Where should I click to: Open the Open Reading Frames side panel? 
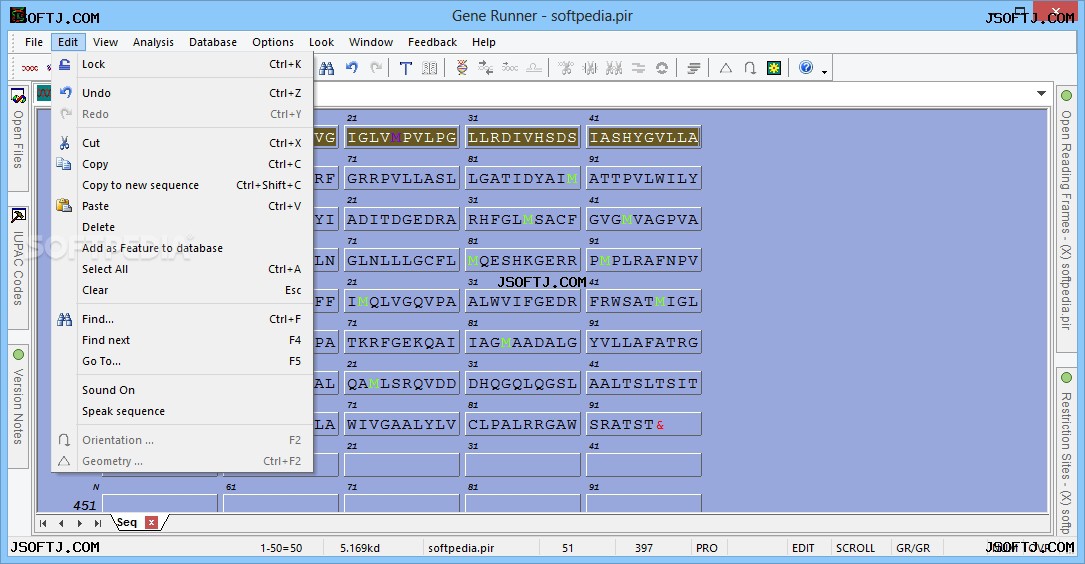click(x=1066, y=218)
